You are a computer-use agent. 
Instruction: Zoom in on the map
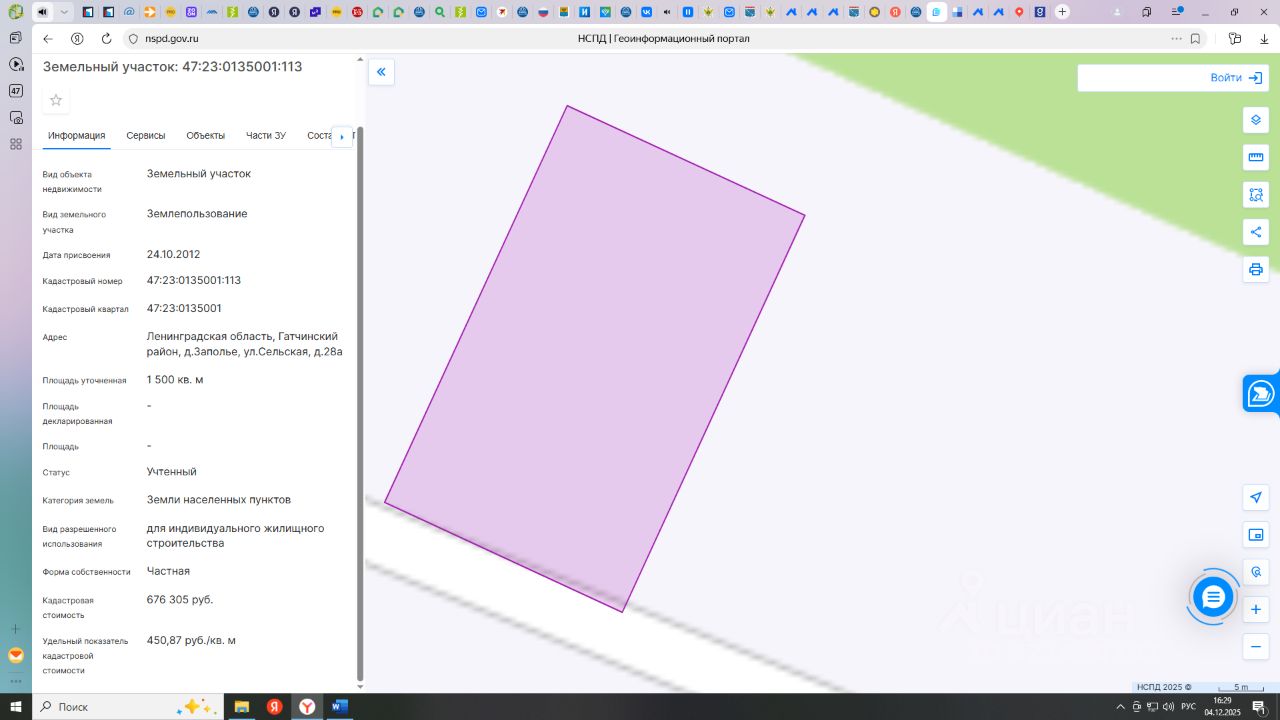pos(1256,609)
